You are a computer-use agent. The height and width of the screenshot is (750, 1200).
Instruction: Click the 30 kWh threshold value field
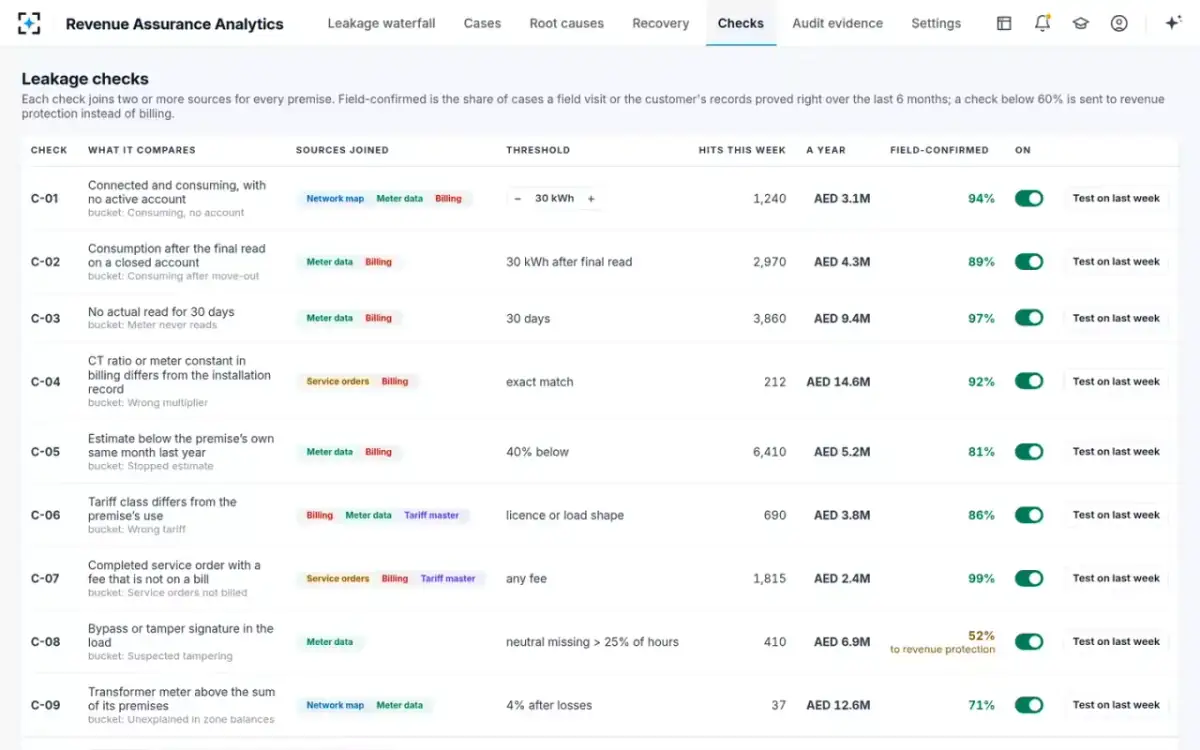(554, 199)
